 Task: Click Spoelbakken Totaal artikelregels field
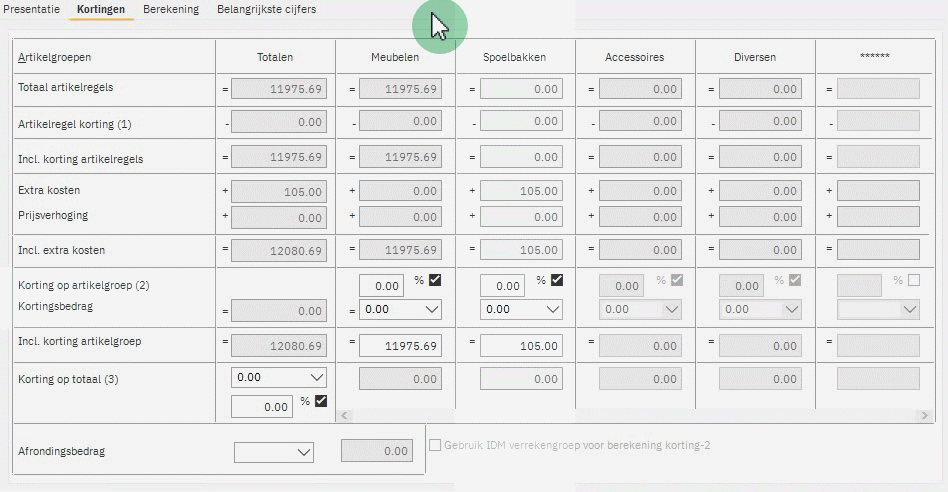pyautogui.click(x=521, y=89)
